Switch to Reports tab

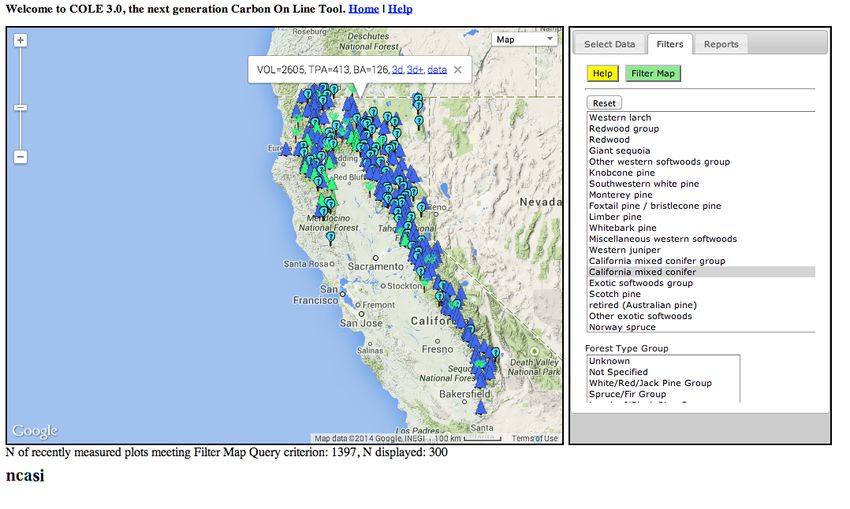721,44
